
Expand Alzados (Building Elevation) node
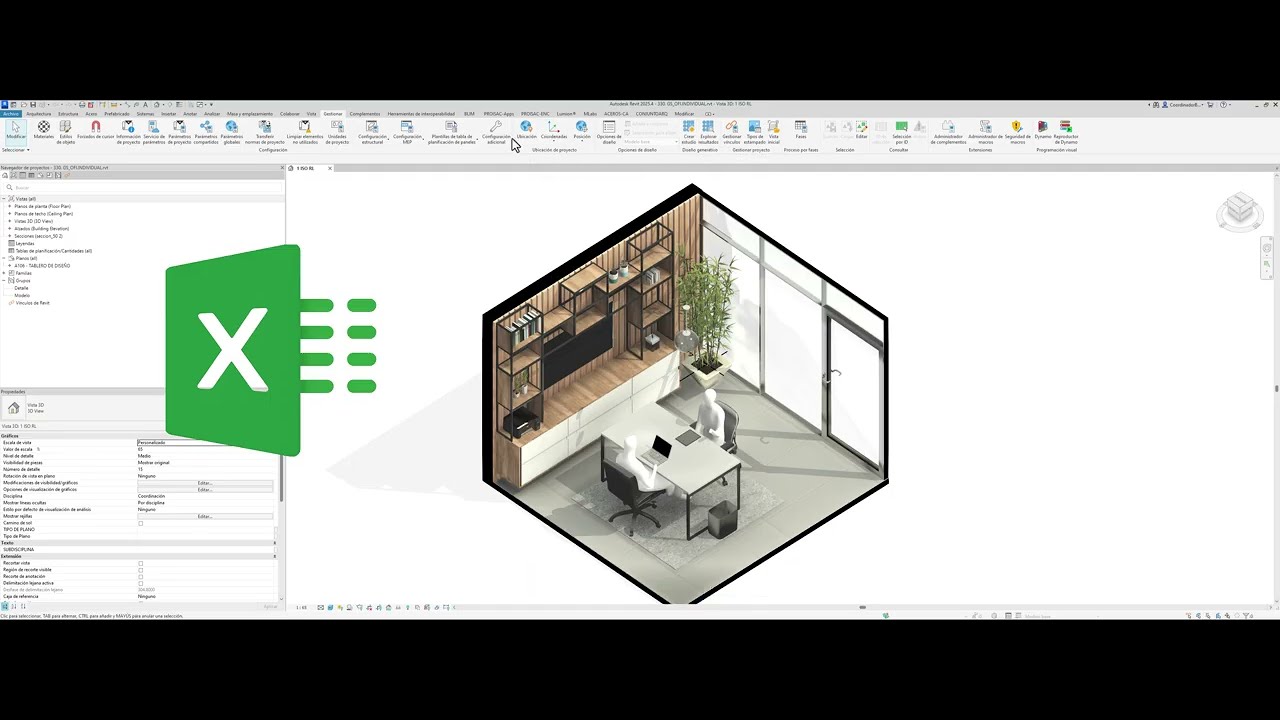tap(10, 228)
